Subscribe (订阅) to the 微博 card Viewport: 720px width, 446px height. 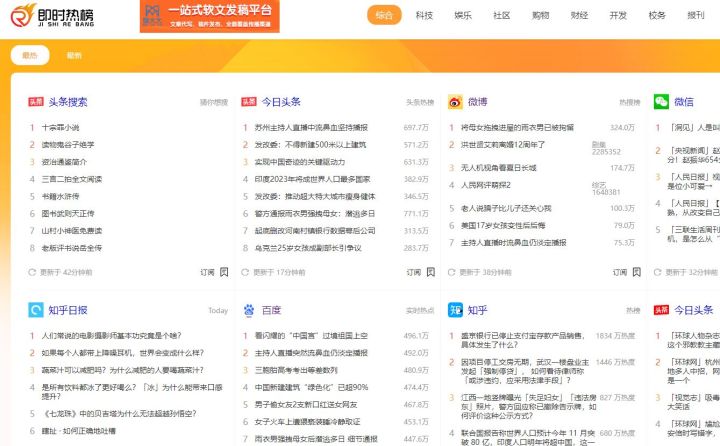click(x=619, y=272)
